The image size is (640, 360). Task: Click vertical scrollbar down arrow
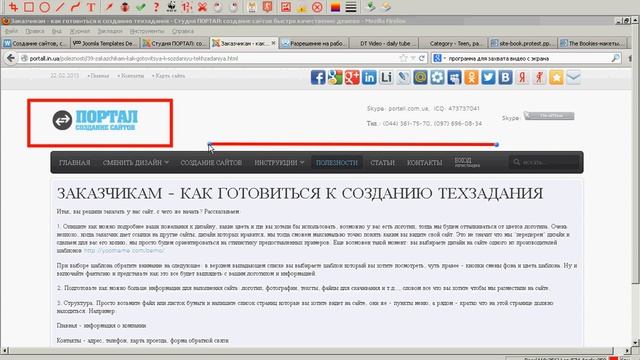pos(636,342)
